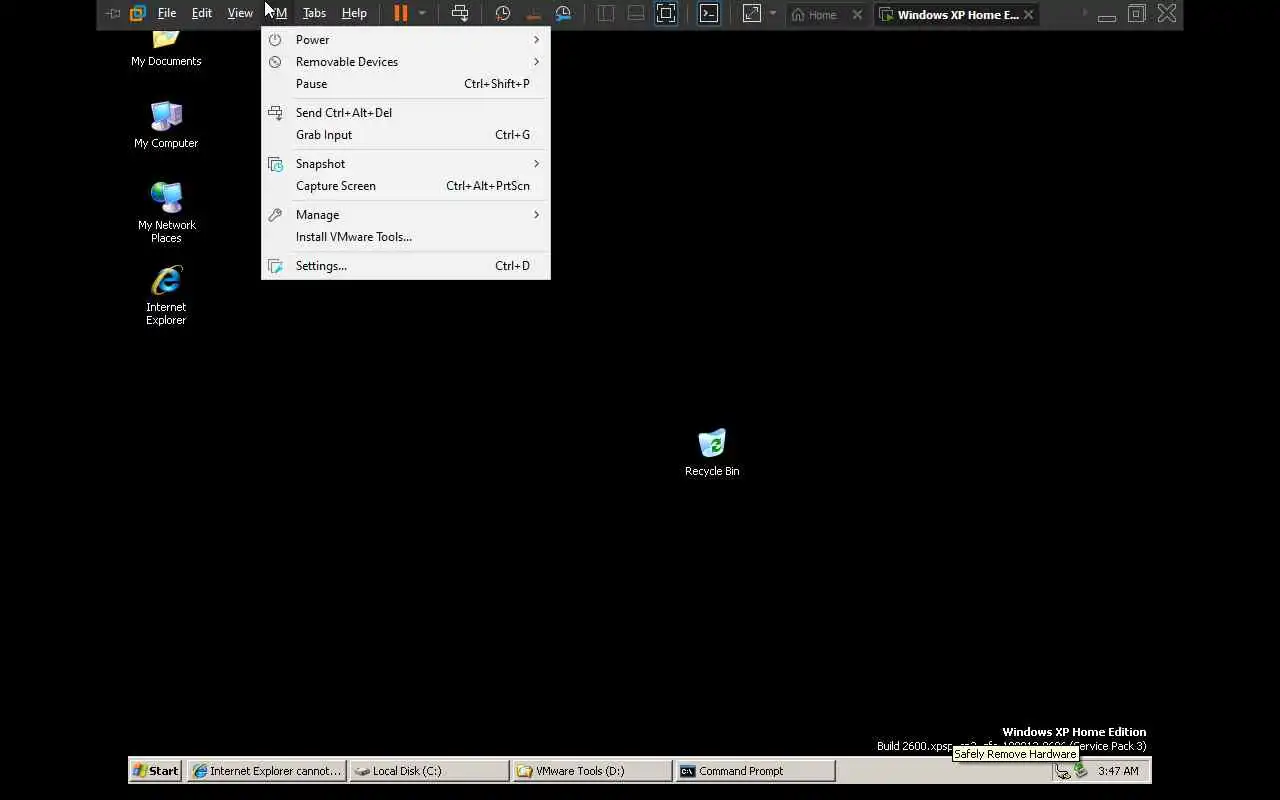Open the power options dropdown arrow
Screen dimensions: 1280x800
422,13
